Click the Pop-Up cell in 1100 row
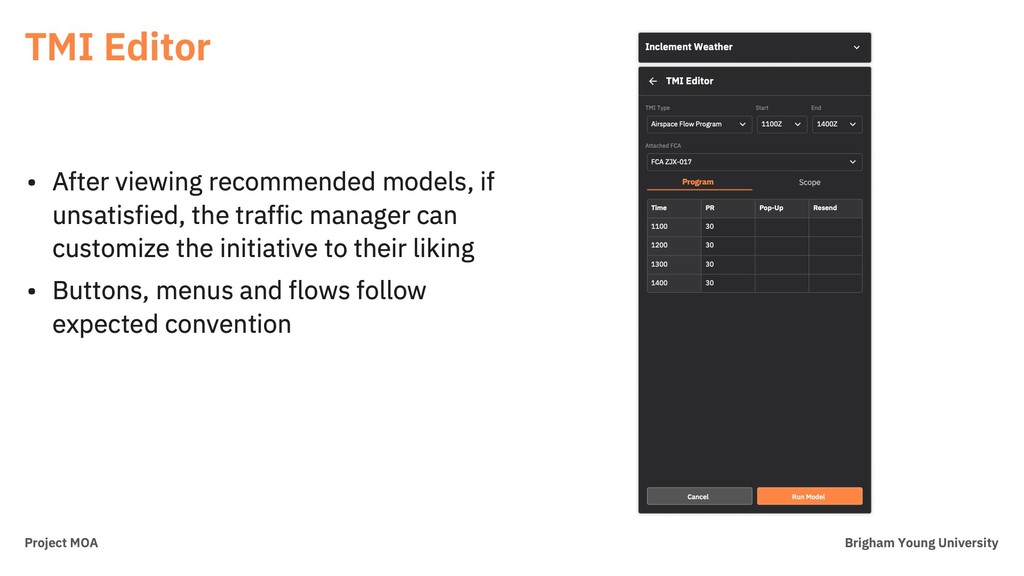 point(782,227)
